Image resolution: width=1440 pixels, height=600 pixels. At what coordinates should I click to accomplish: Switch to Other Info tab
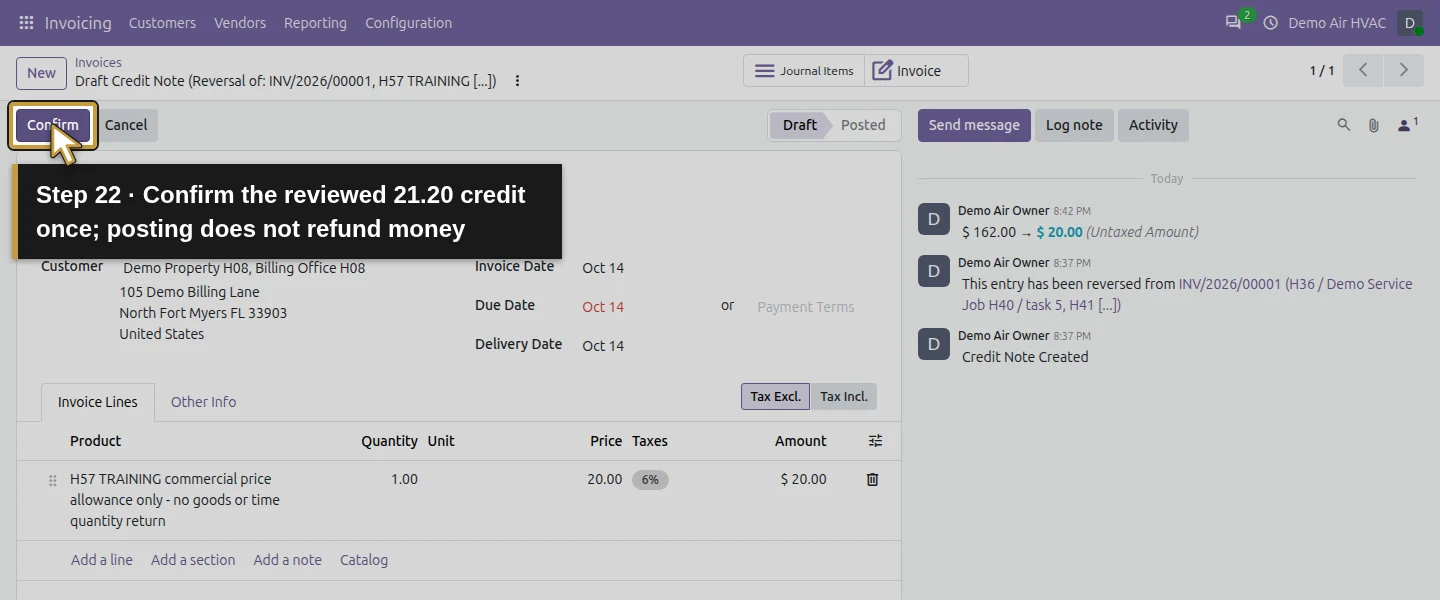click(x=203, y=402)
